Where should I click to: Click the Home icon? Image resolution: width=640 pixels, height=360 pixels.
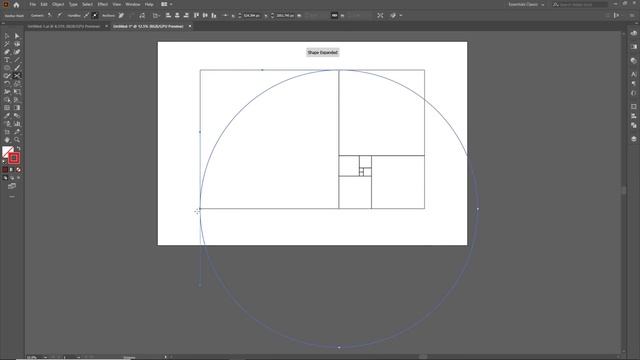[16, 4]
